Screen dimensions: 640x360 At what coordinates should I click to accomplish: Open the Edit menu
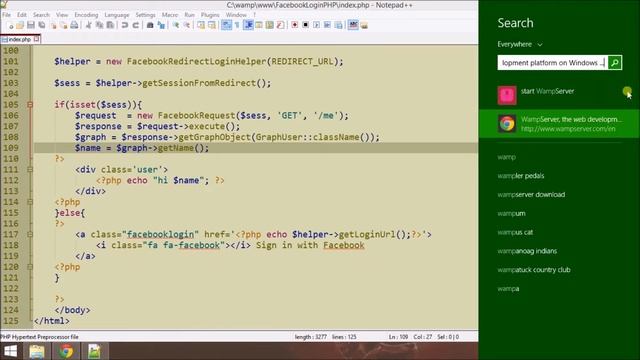click(22, 15)
